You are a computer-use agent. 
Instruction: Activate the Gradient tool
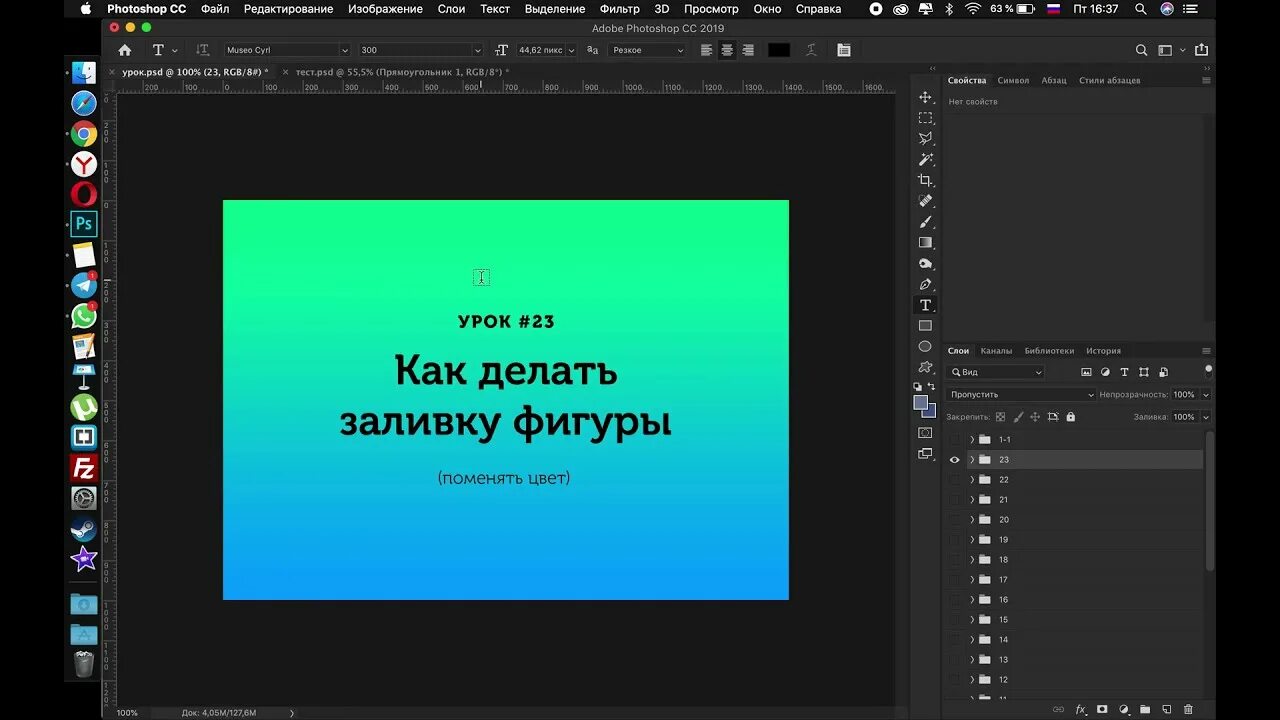[925, 241]
